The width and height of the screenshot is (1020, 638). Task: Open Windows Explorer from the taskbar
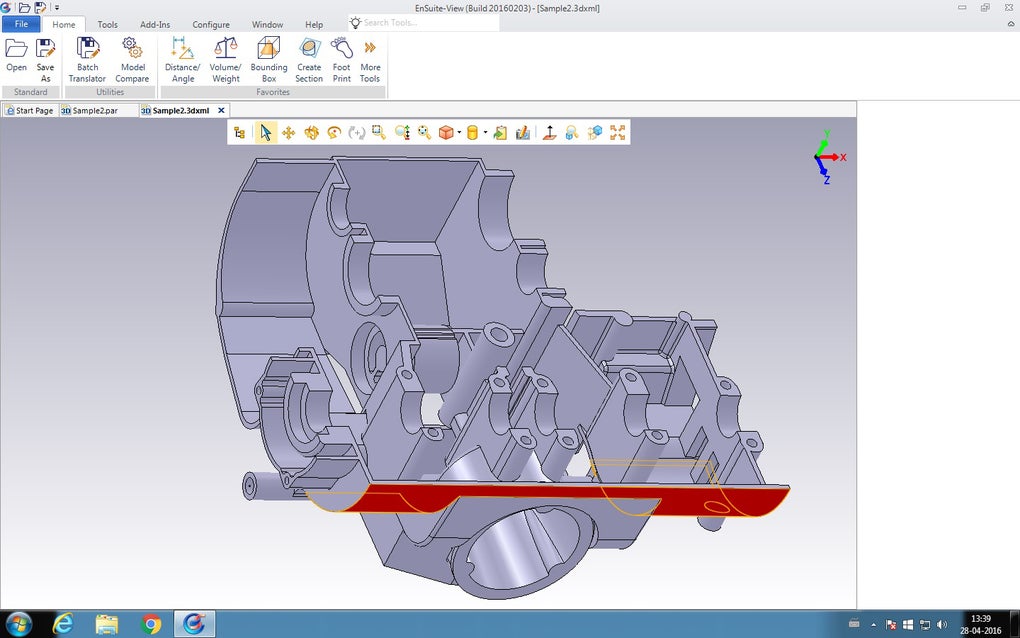point(107,624)
